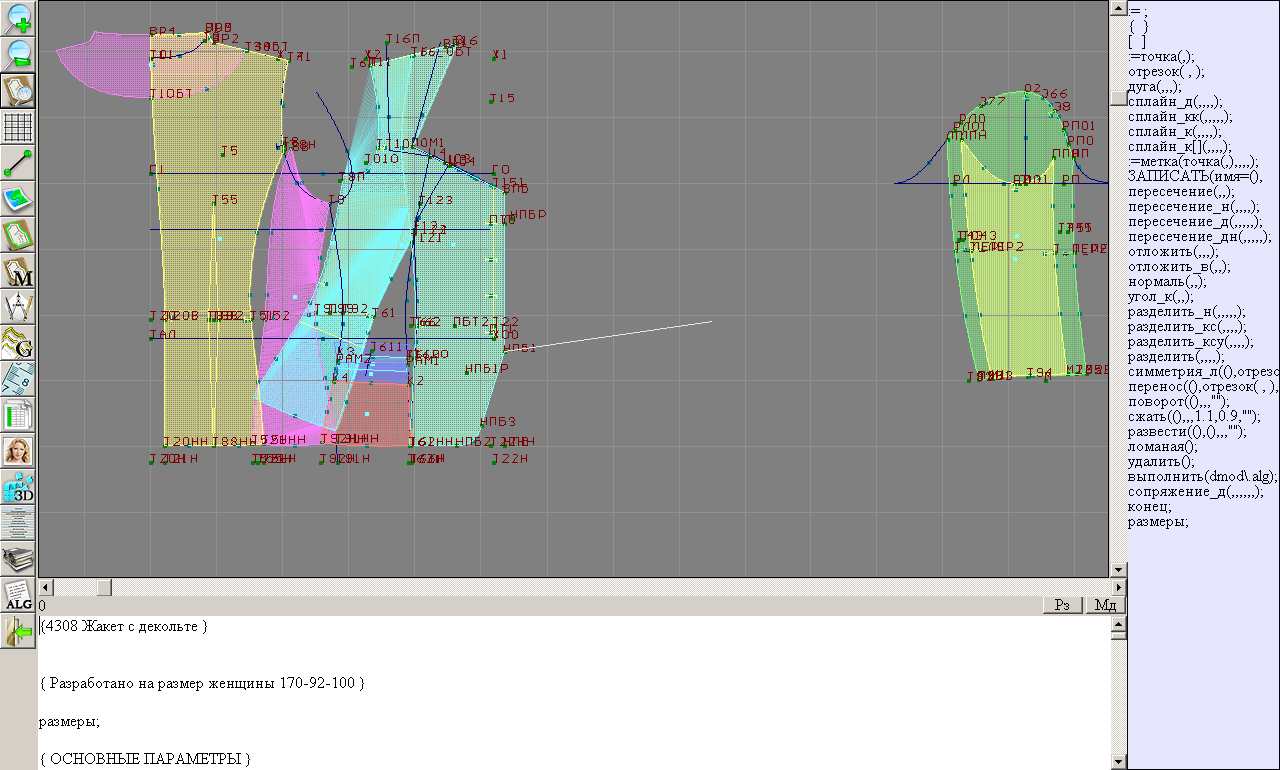Click the ALG algorithm icon
1280x770 pixels.
18,595
